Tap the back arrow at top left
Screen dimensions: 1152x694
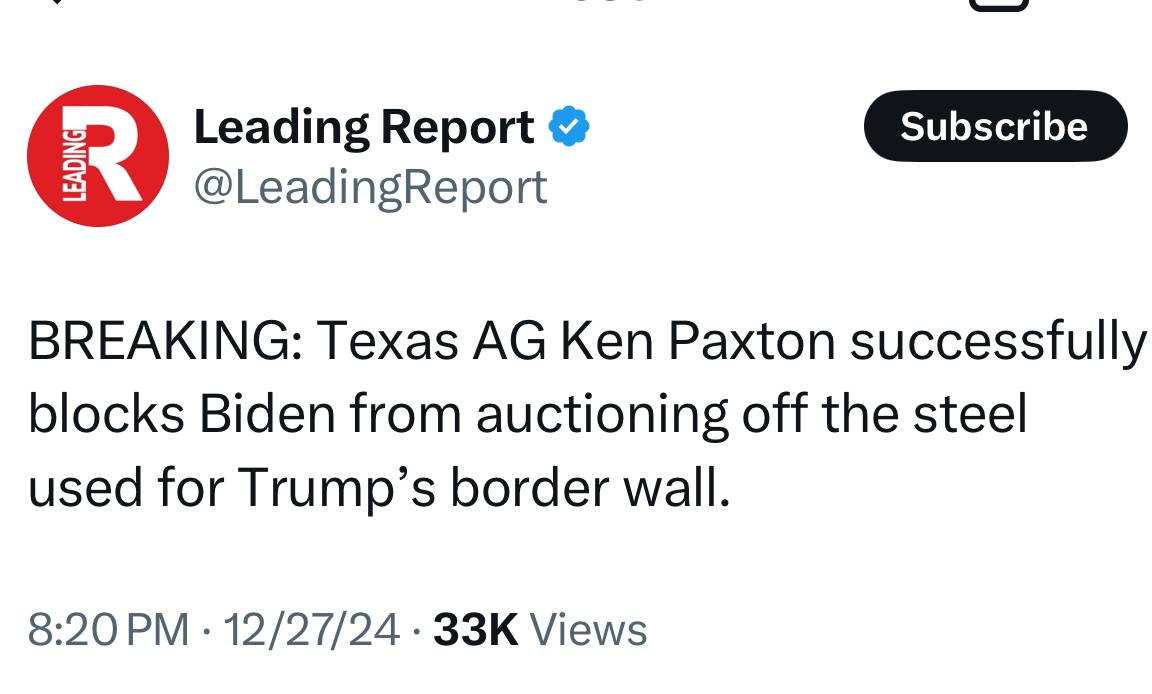pyautogui.click(x=58, y=3)
